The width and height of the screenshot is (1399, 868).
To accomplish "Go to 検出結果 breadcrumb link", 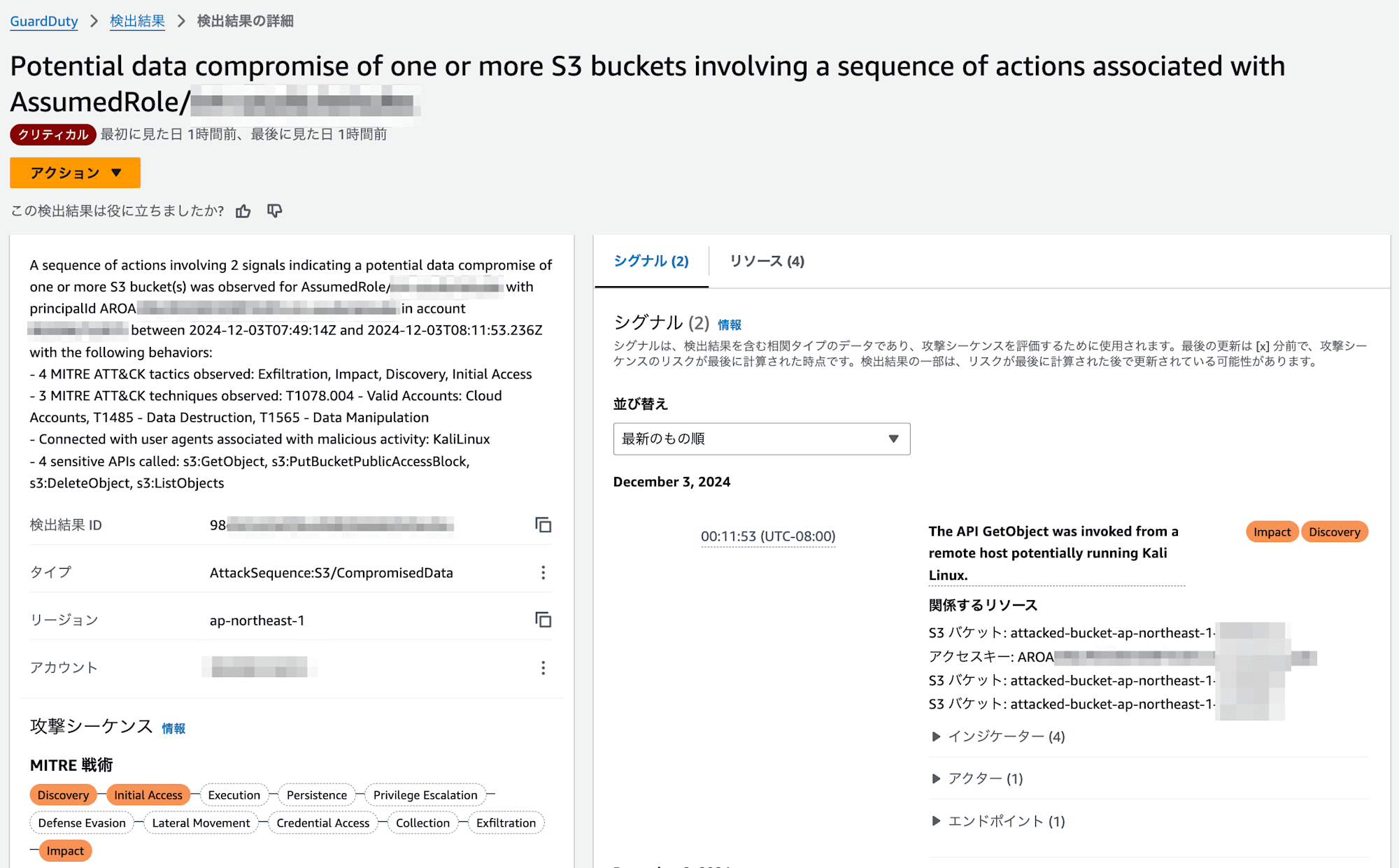I will click(137, 21).
